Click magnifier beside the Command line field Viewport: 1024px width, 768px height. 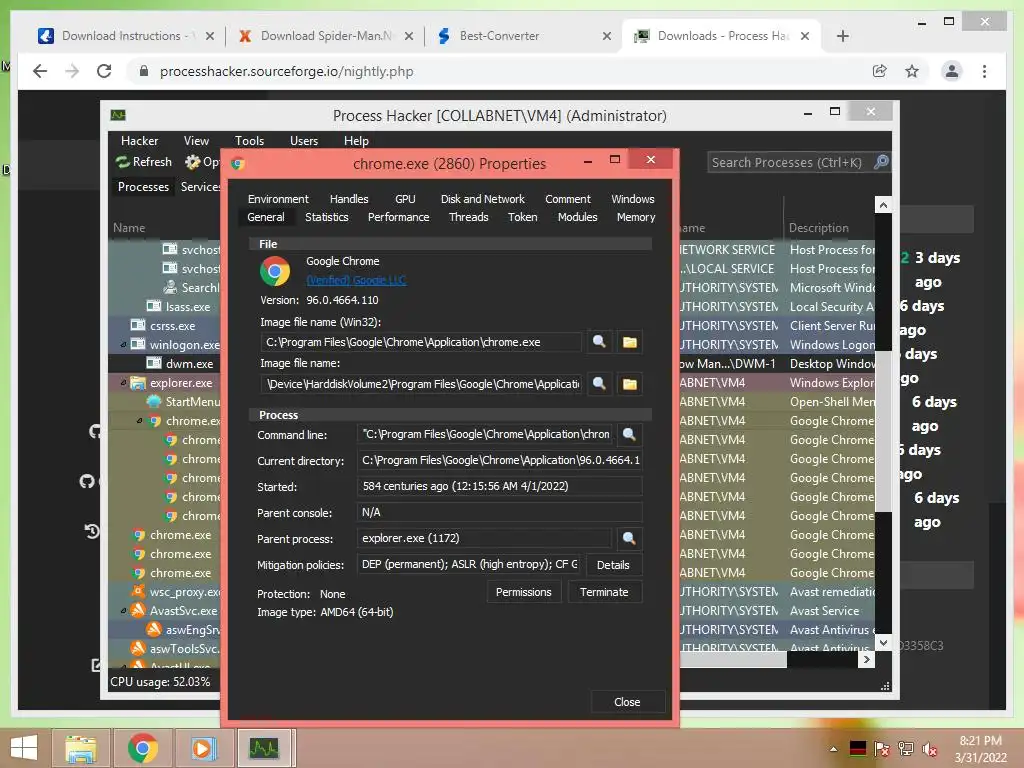pos(629,434)
